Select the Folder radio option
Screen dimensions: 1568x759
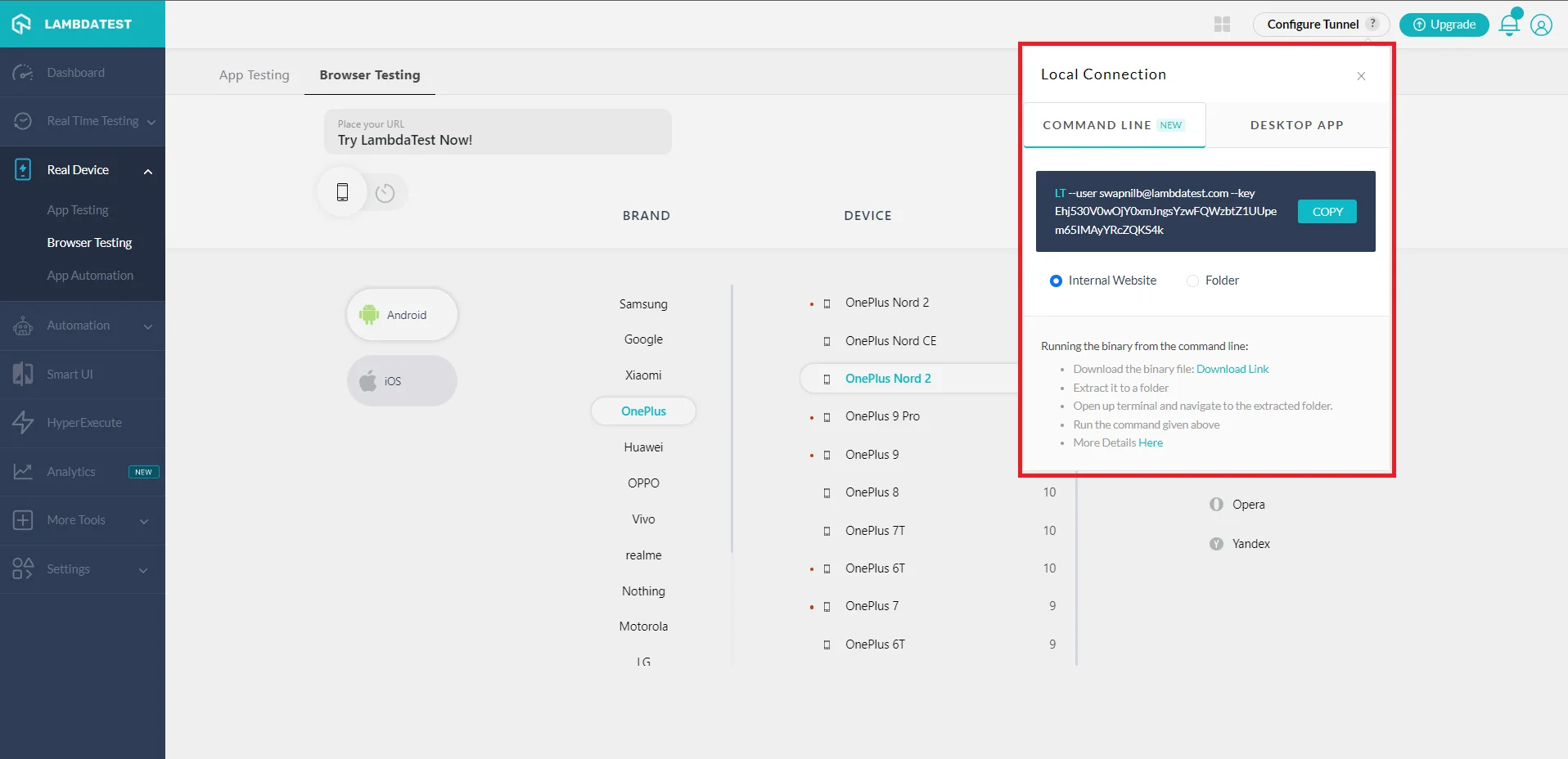click(1192, 281)
